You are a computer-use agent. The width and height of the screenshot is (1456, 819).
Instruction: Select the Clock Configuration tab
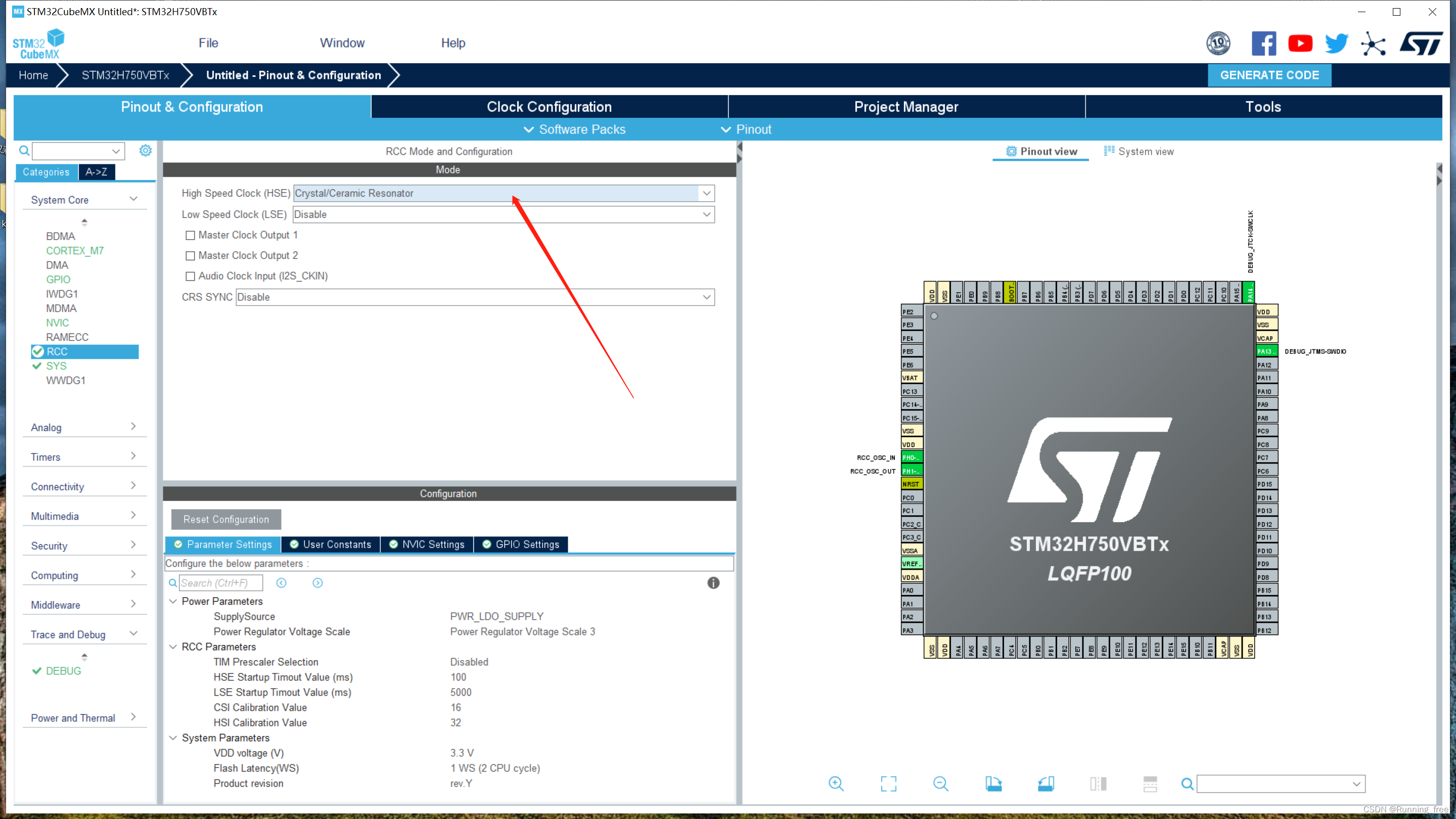coord(549,107)
